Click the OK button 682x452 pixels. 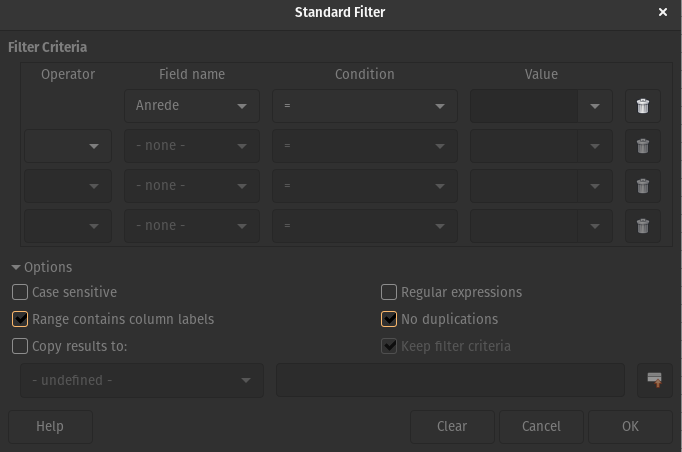tap(630, 426)
